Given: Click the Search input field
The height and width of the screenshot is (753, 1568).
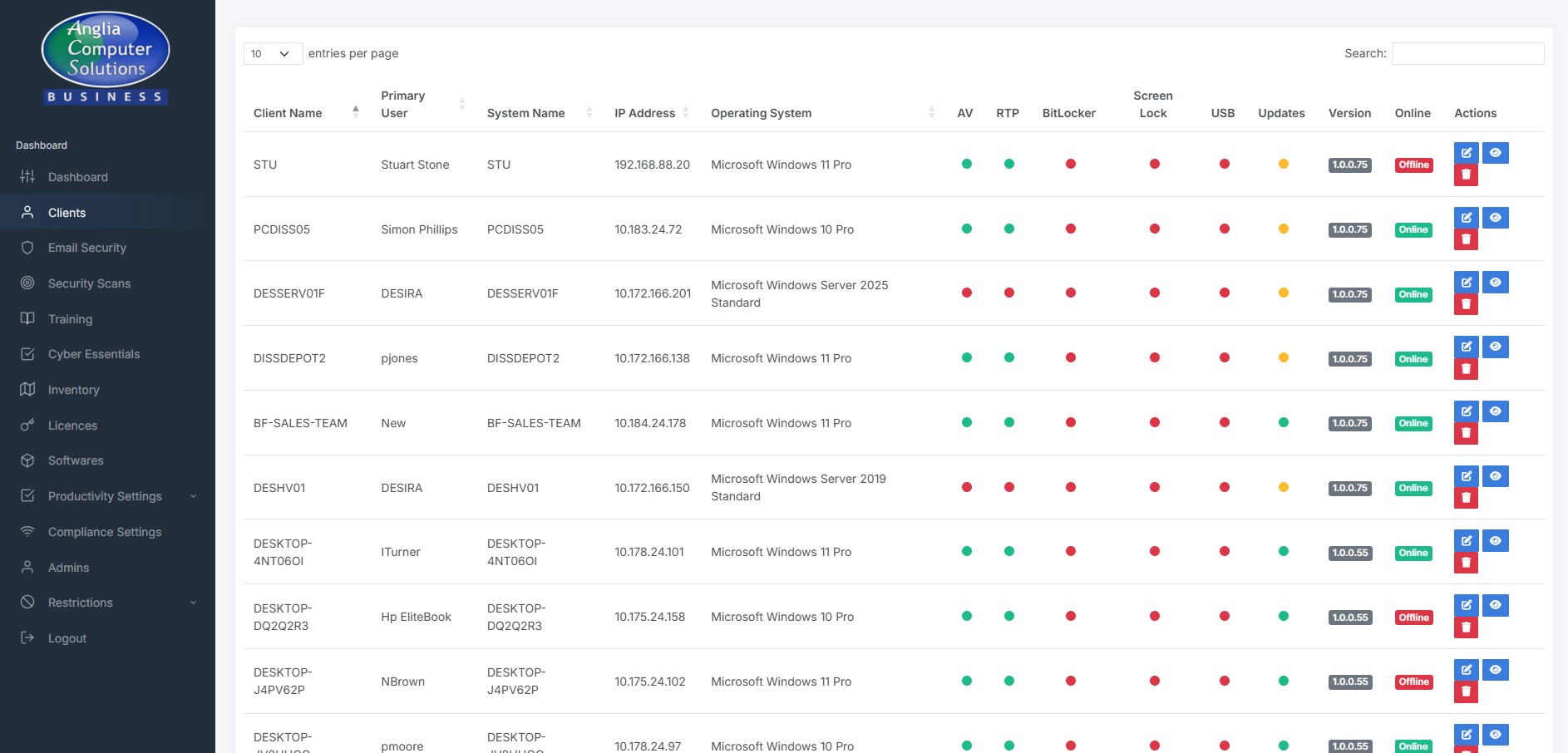Looking at the screenshot, I should (1467, 53).
